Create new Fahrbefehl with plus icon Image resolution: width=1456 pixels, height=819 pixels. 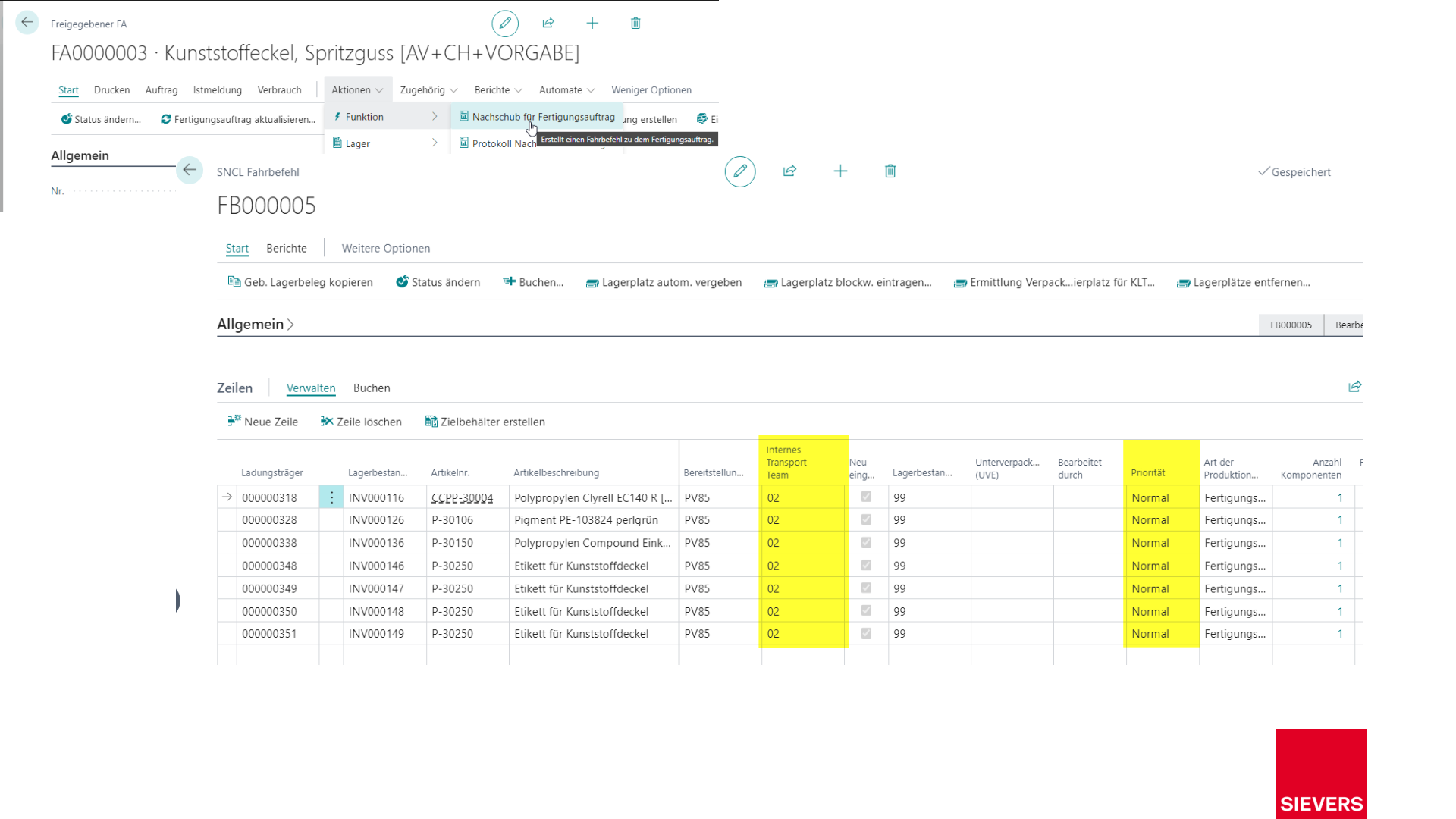tap(840, 171)
